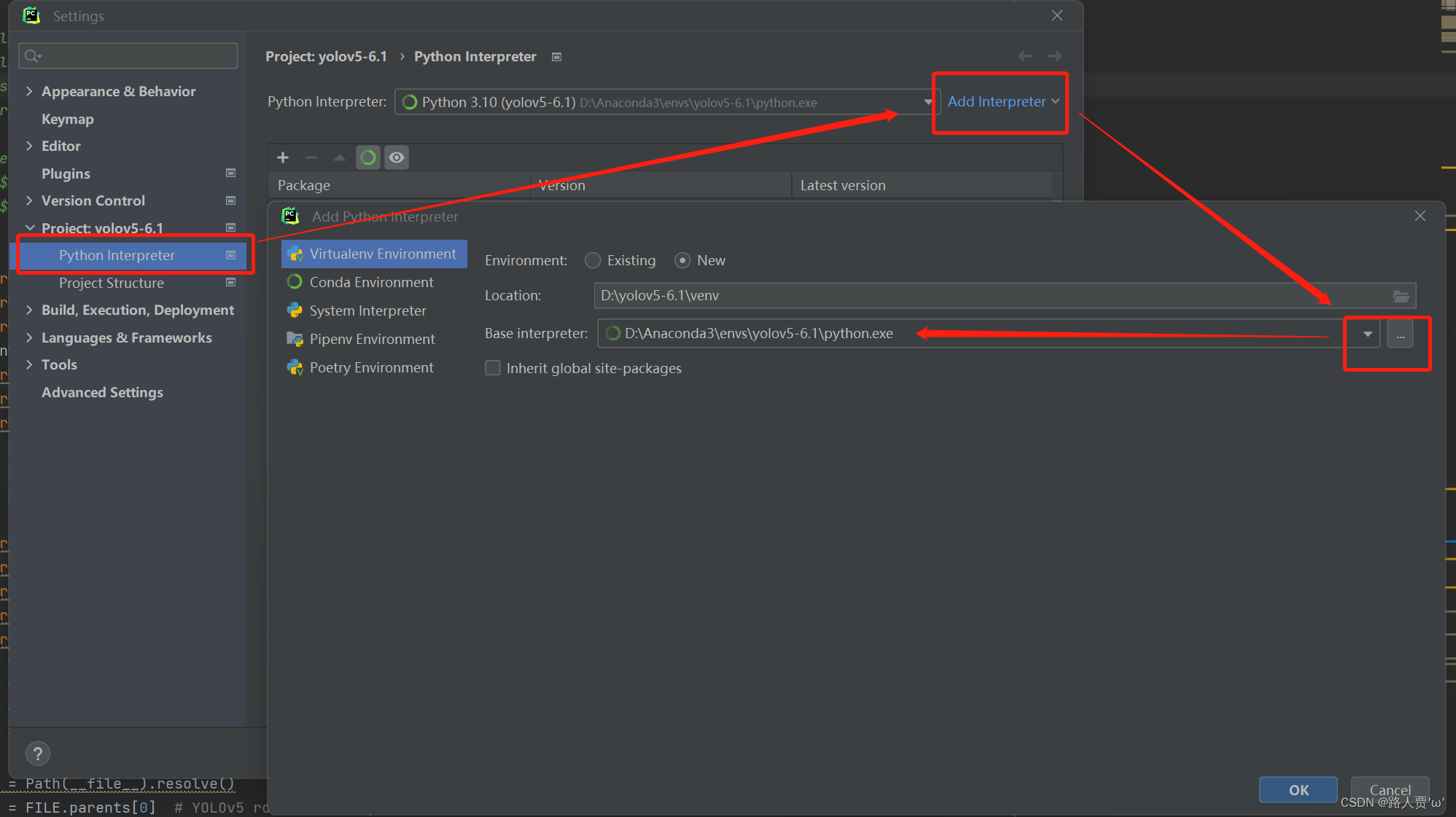Select Conda Environment in interpreter list
The width and height of the screenshot is (1456, 817).
[371, 282]
